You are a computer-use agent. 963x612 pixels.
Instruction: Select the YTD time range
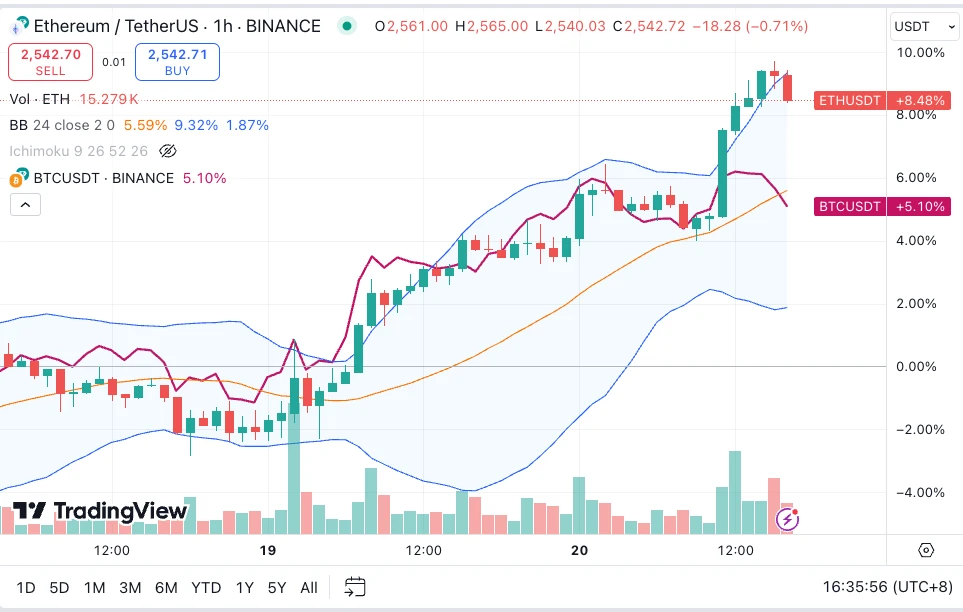coord(206,587)
